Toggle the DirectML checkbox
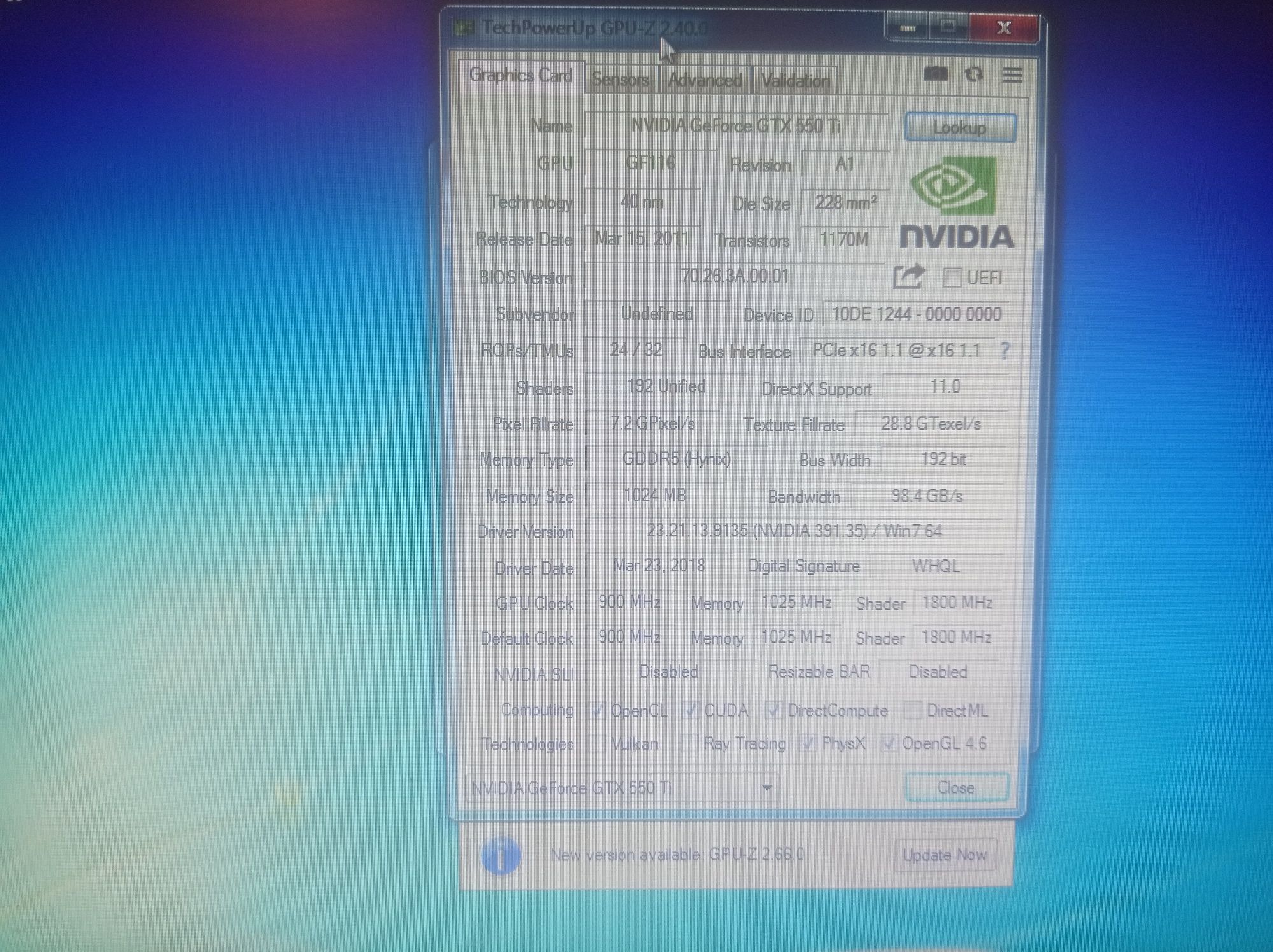The image size is (1273, 952). coord(913,710)
